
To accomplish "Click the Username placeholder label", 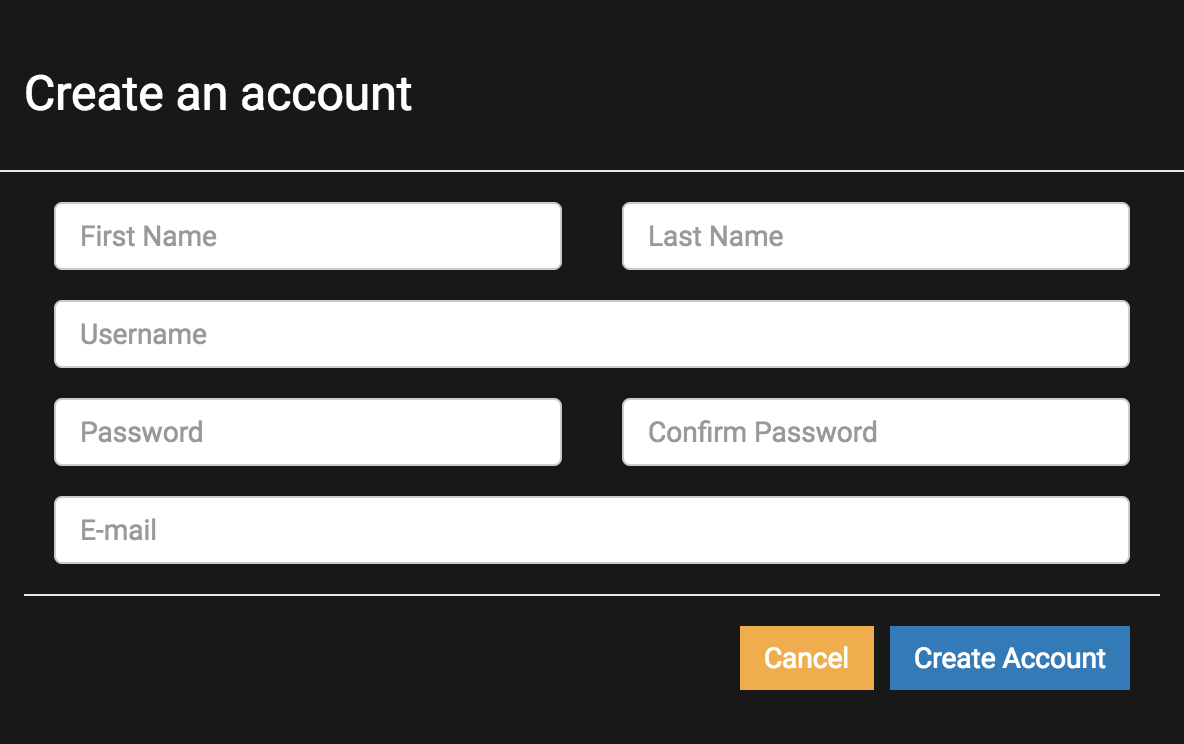I will [x=143, y=335].
